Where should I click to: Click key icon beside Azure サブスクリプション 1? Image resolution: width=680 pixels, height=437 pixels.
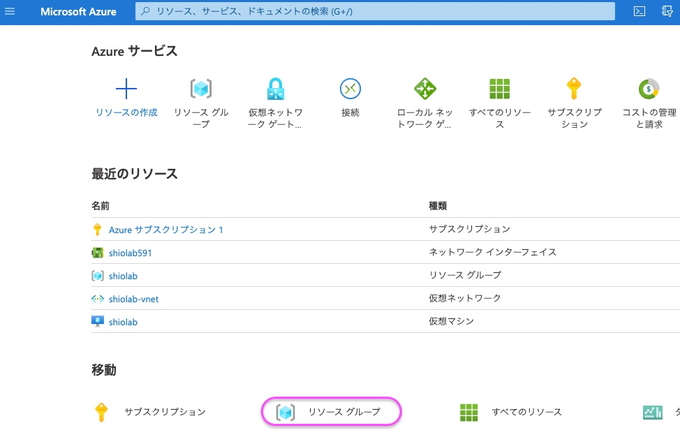(x=97, y=229)
